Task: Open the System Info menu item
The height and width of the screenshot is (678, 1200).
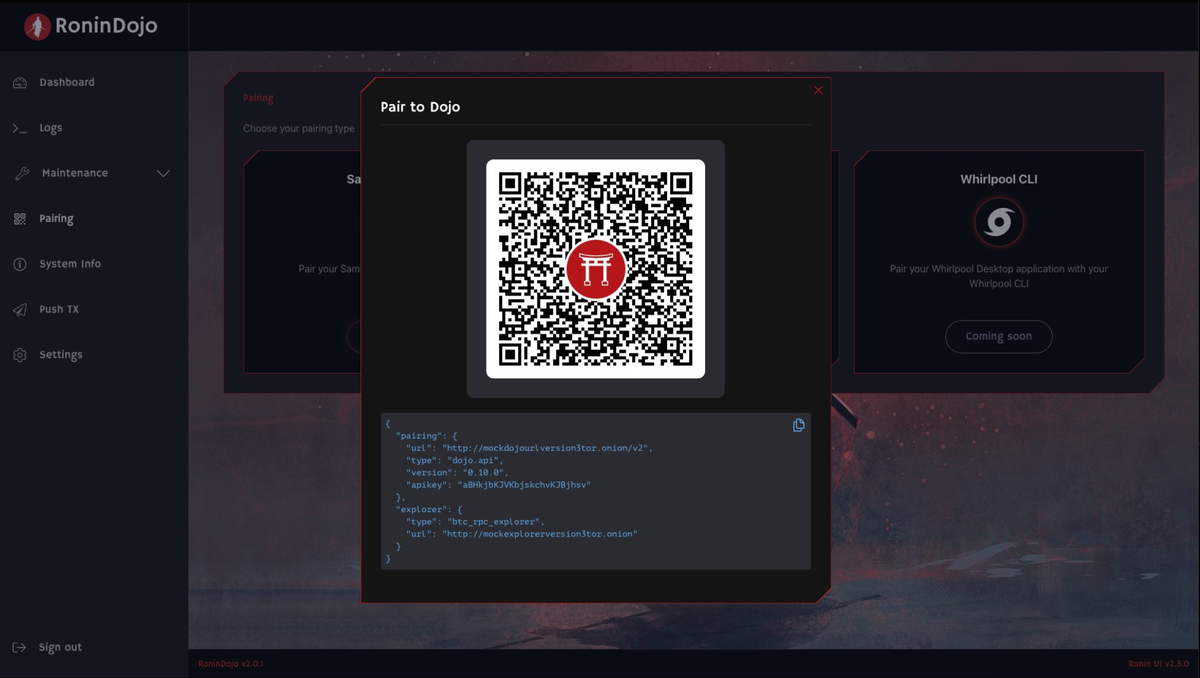Action: click(x=70, y=264)
